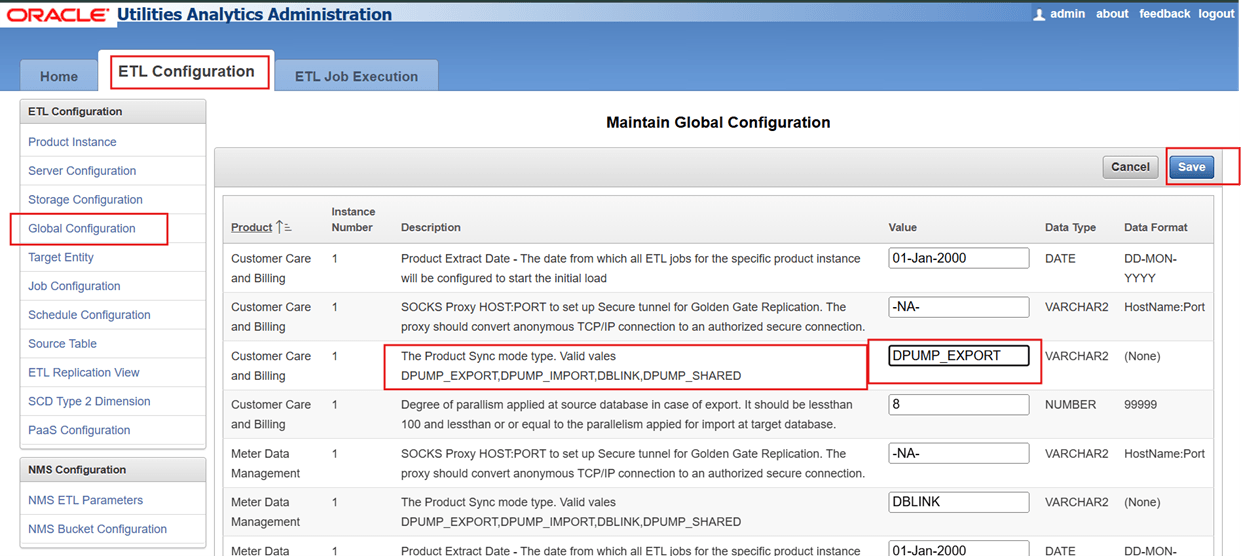The width and height of the screenshot is (1241, 556).
Task: Open Source Table link
Action: [62, 344]
